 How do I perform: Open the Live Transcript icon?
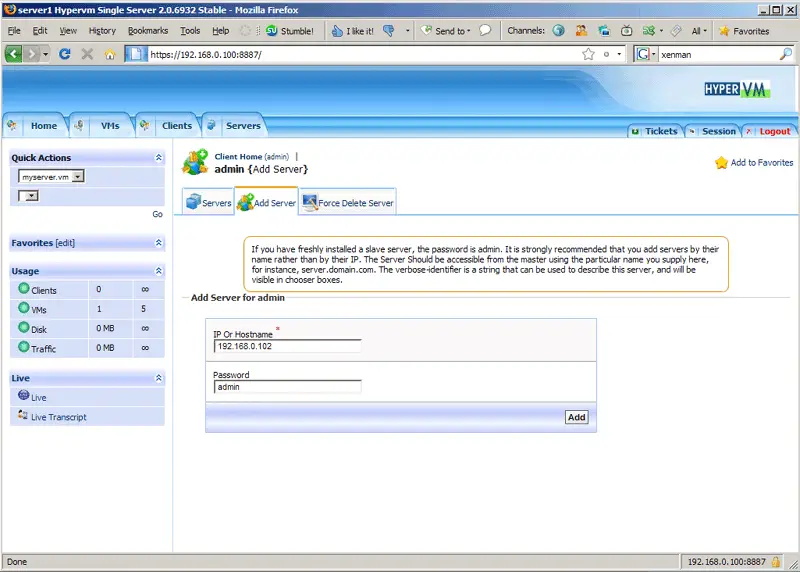pos(23,414)
